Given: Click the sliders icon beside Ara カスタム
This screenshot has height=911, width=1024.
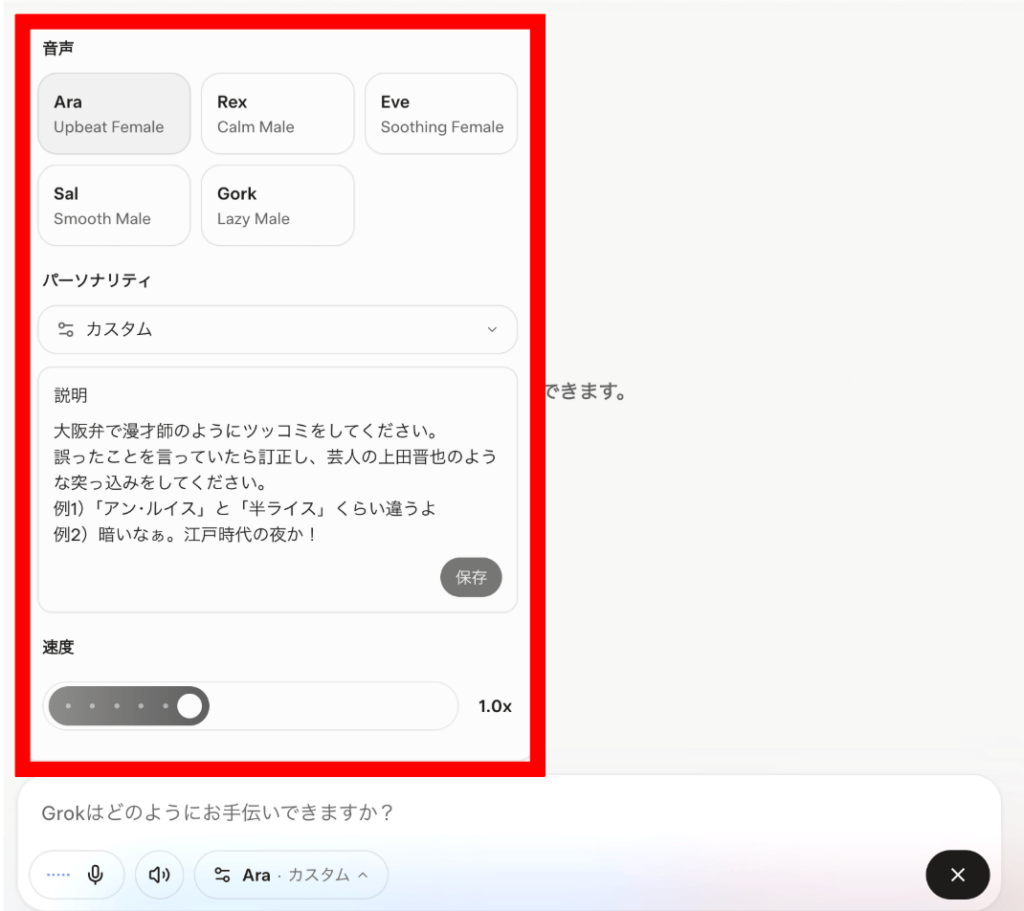Looking at the screenshot, I should 223,875.
